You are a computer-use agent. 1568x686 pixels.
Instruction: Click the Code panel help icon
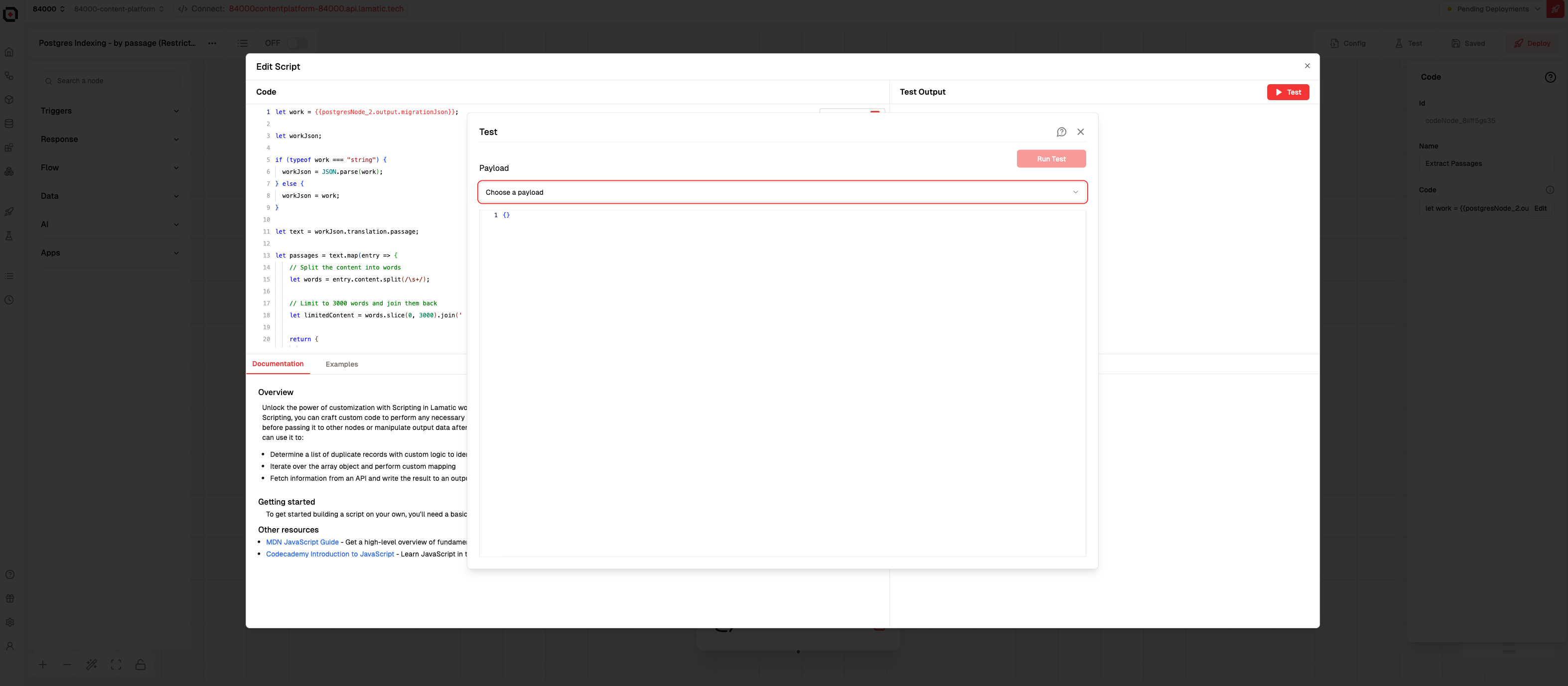1550,77
